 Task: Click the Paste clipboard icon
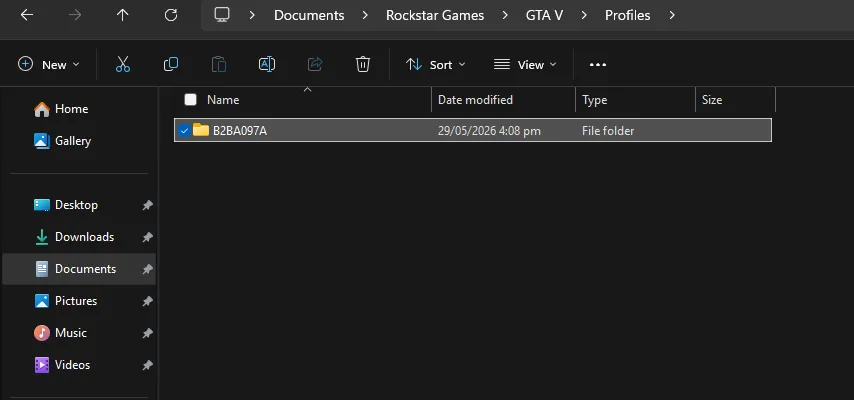(x=218, y=64)
